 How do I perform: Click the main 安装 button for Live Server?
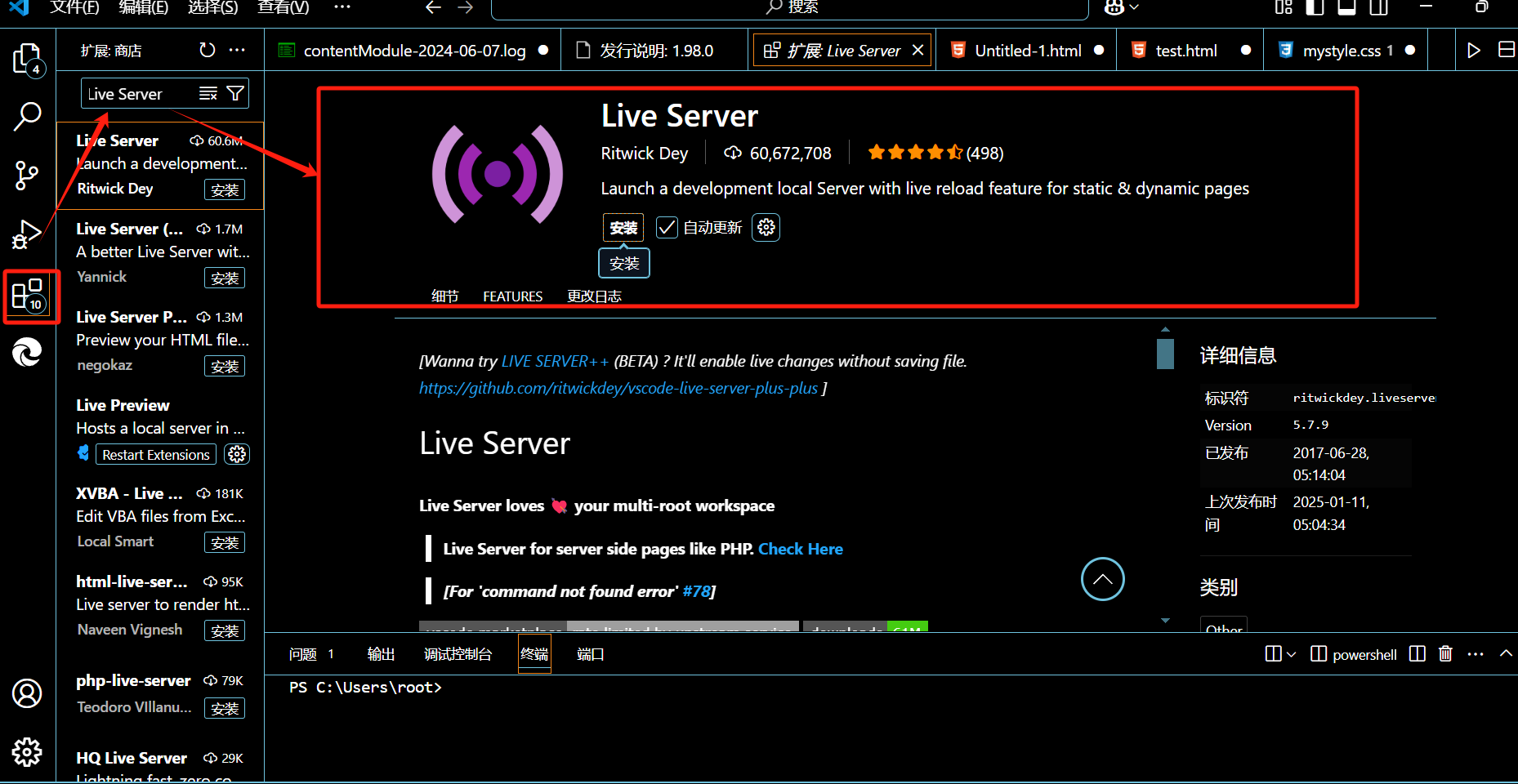point(623,228)
